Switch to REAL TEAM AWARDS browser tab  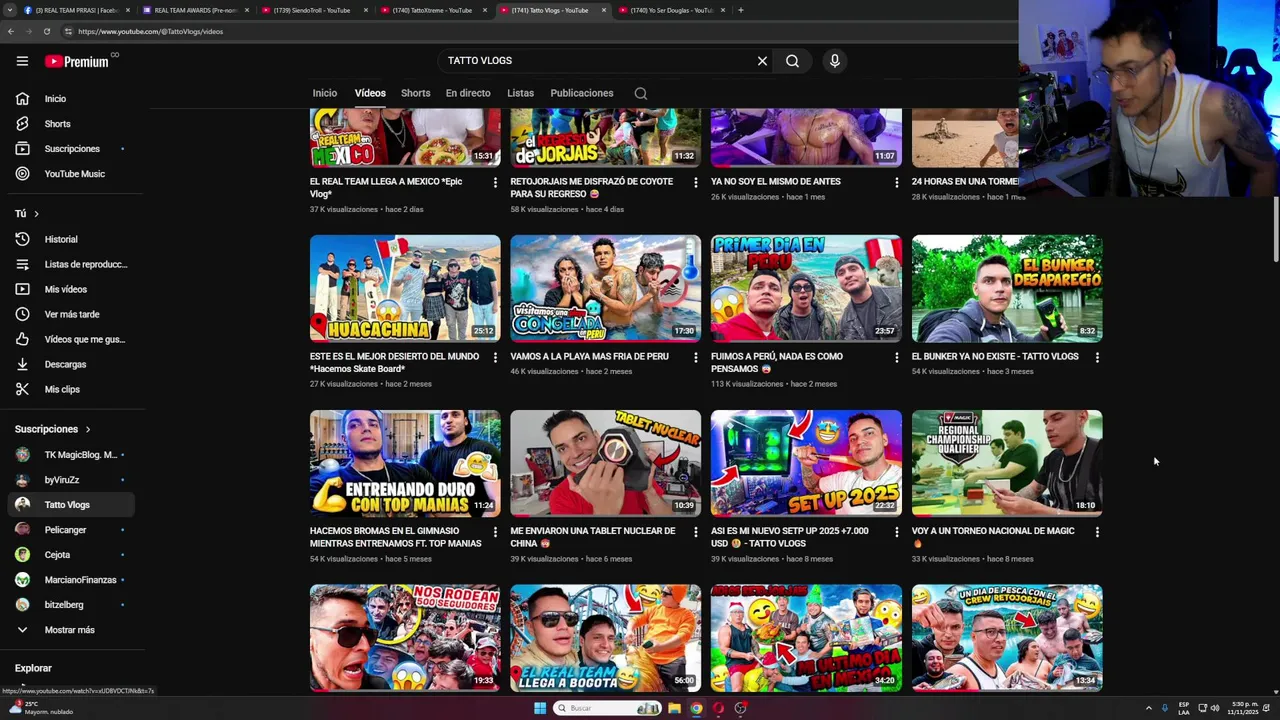(x=195, y=10)
